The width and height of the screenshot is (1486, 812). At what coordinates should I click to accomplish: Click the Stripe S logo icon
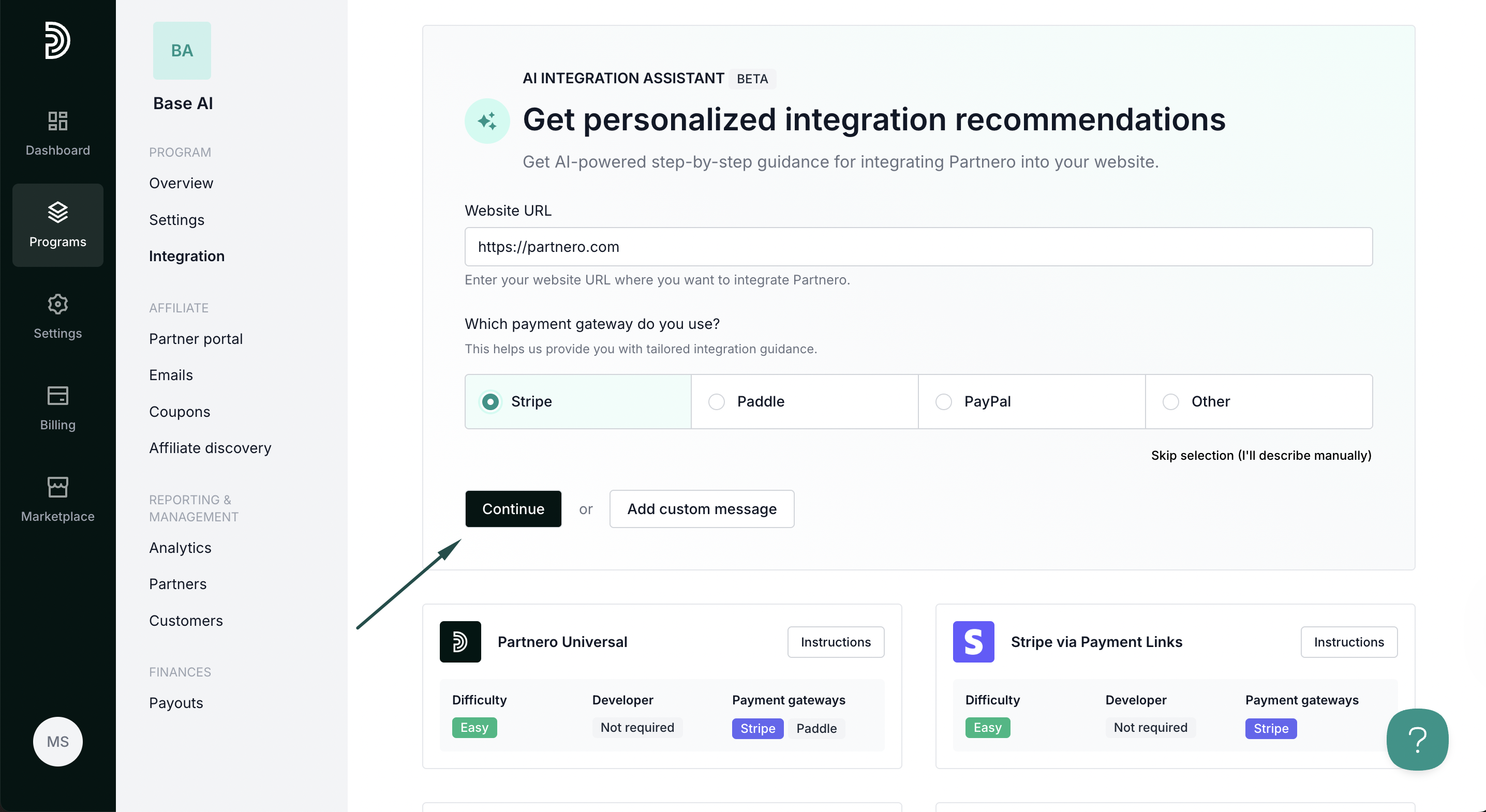click(973, 641)
